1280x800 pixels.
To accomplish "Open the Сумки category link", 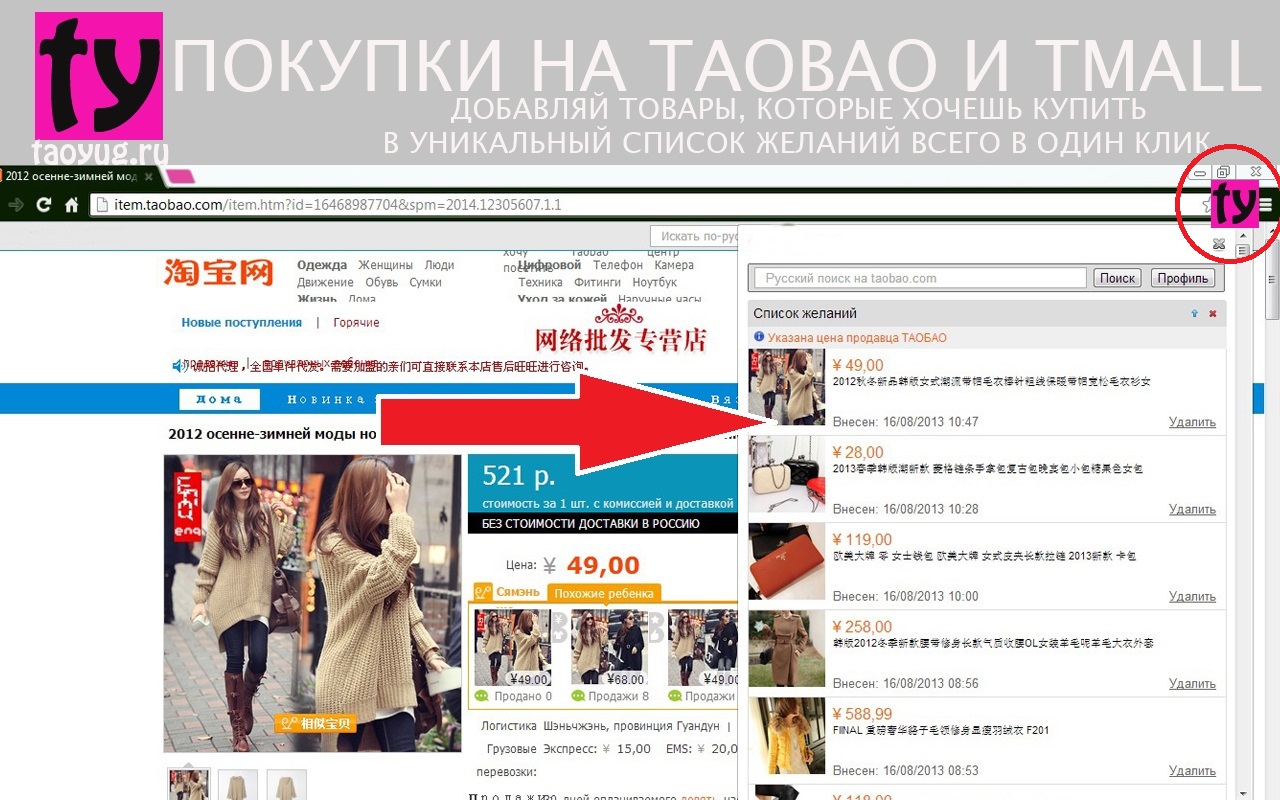I will (x=425, y=282).
